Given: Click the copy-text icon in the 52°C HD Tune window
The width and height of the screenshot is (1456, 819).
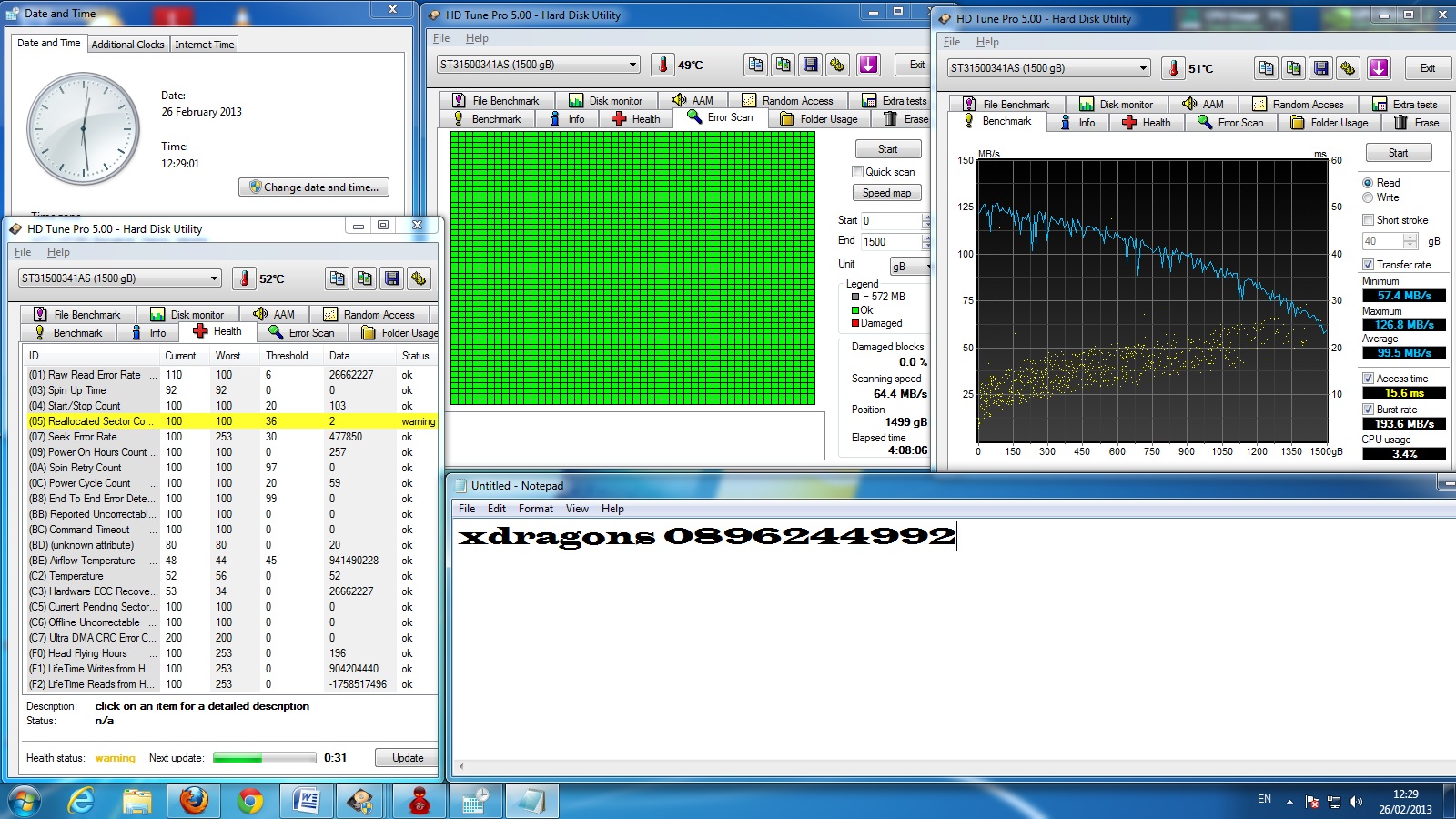Looking at the screenshot, I should (338, 278).
